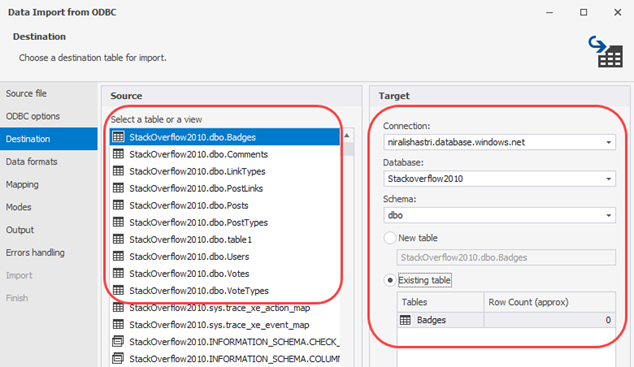Viewport: 634px width, 367px height.
Task: Click the view icon for INFORMATION_SCHEMA.COLUM entry
Action: point(118,359)
